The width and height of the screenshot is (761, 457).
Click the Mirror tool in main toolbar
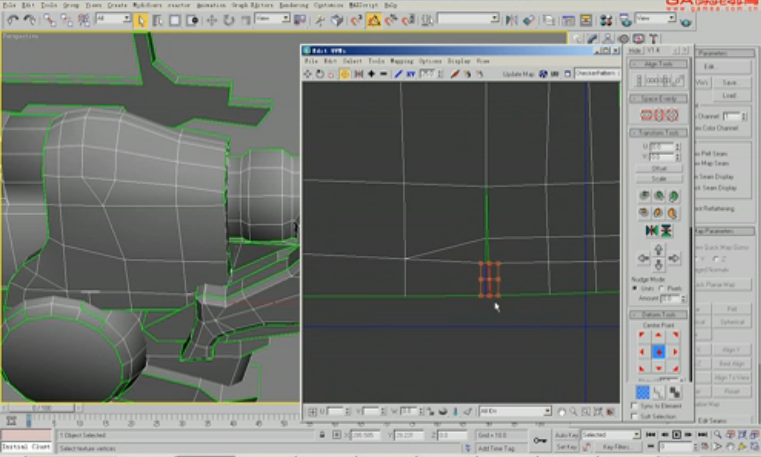click(511, 20)
